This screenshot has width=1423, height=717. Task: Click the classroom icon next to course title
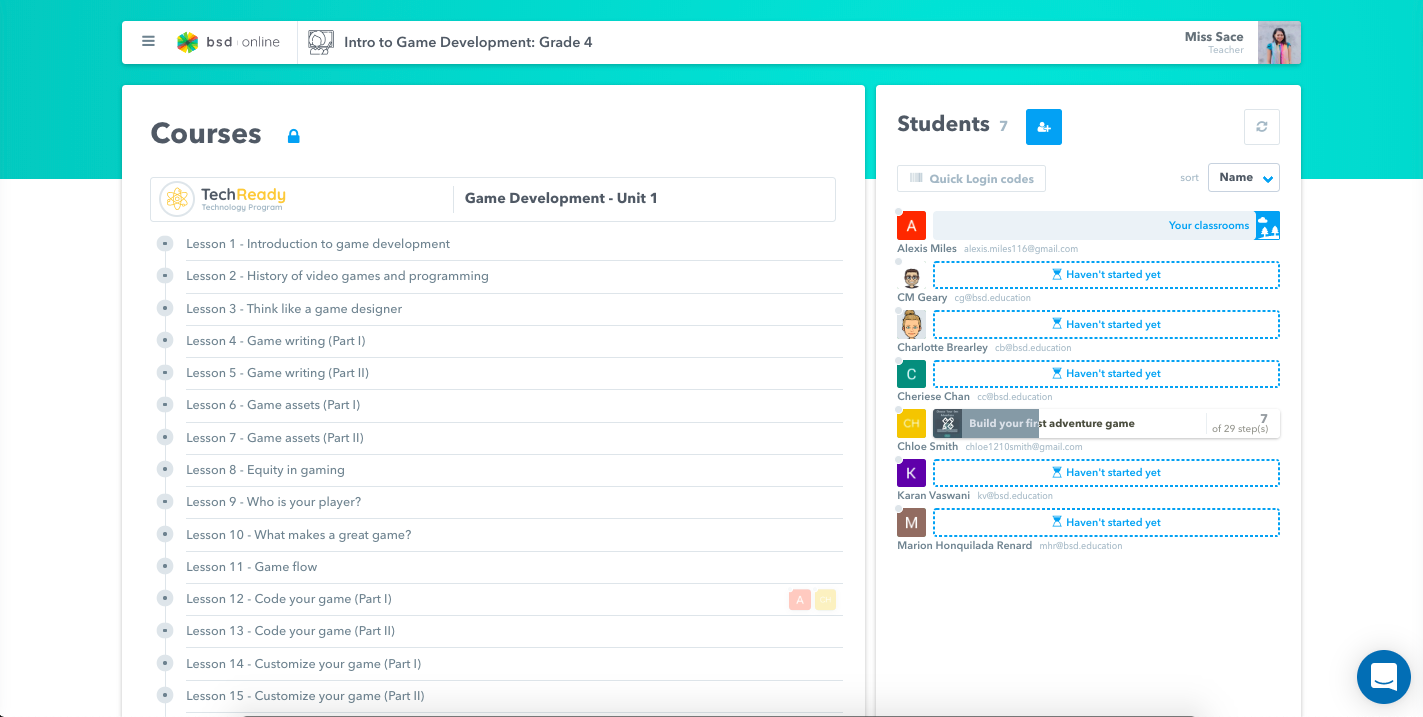pos(321,42)
